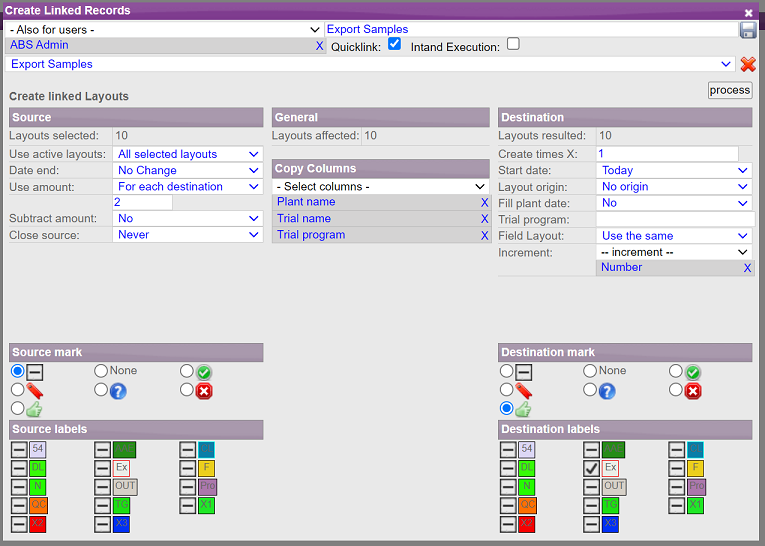Click the process button
Image resolution: width=765 pixels, height=546 pixels.
(730, 90)
